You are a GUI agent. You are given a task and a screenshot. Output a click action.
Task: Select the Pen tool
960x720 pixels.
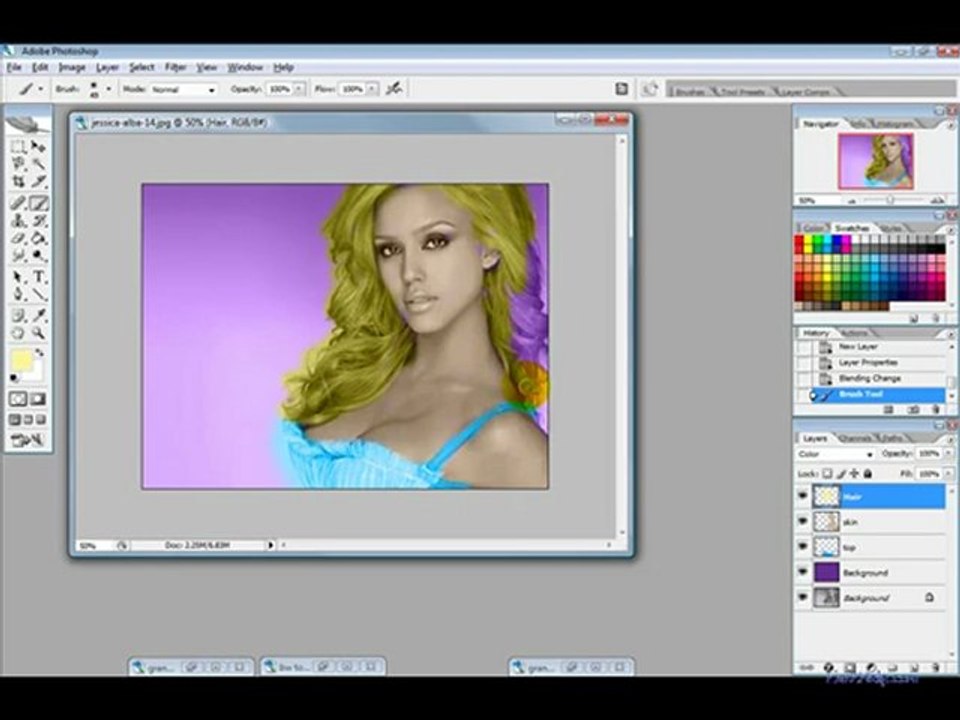[x=18, y=294]
